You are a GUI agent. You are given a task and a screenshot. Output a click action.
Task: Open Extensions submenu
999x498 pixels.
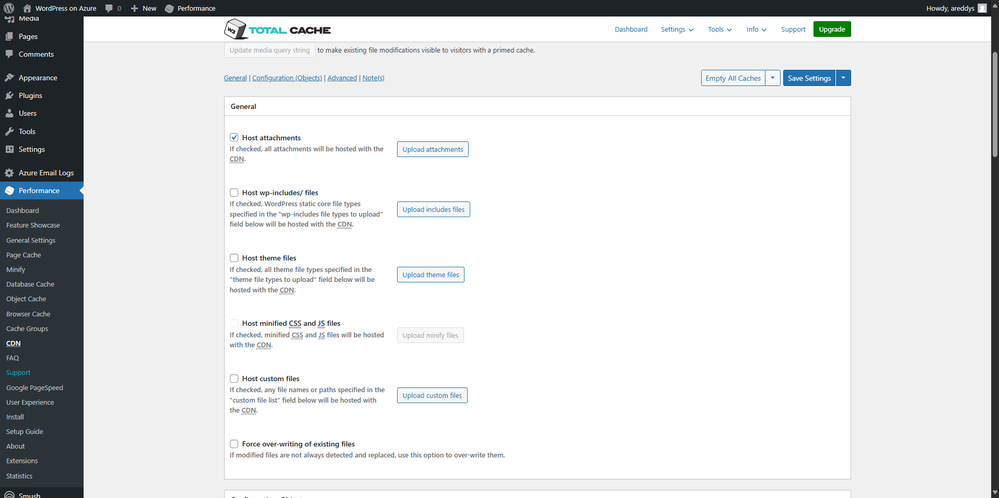point(22,460)
